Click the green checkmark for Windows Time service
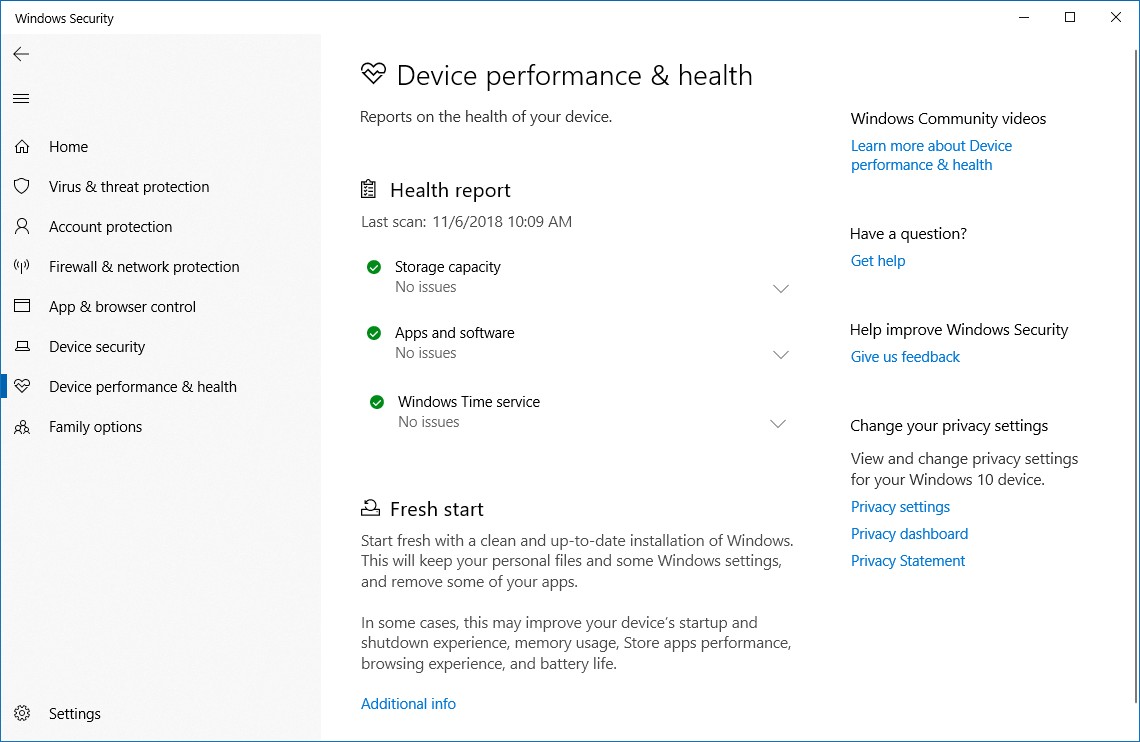The image size is (1140, 742). [x=377, y=402]
